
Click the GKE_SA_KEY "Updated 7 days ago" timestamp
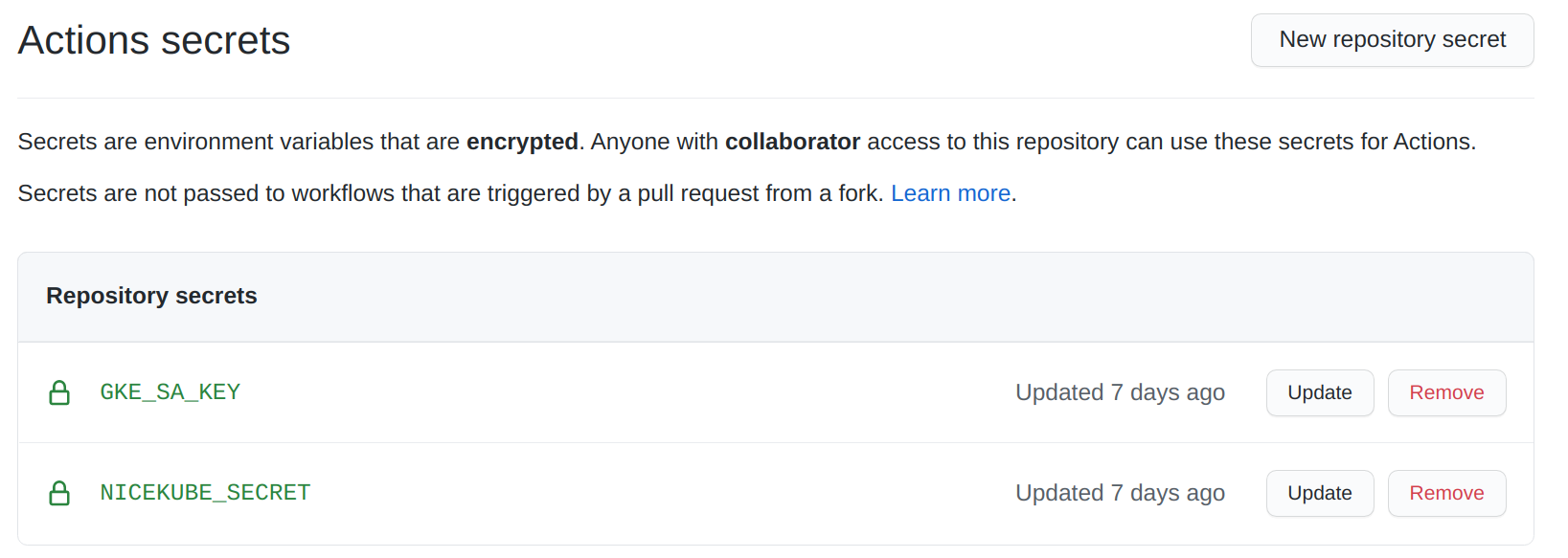(1120, 392)
